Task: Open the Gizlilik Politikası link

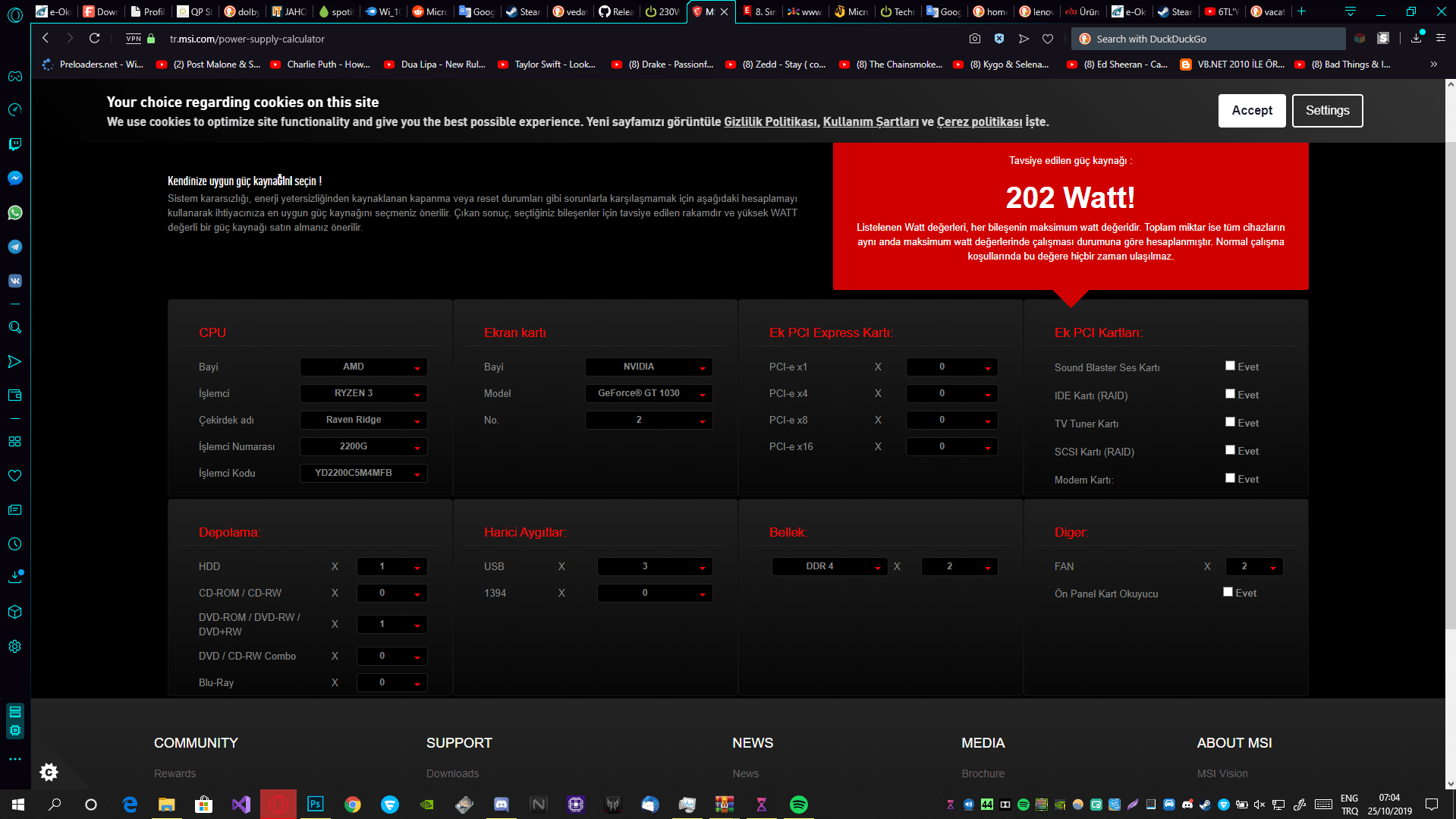Action: 771,121
